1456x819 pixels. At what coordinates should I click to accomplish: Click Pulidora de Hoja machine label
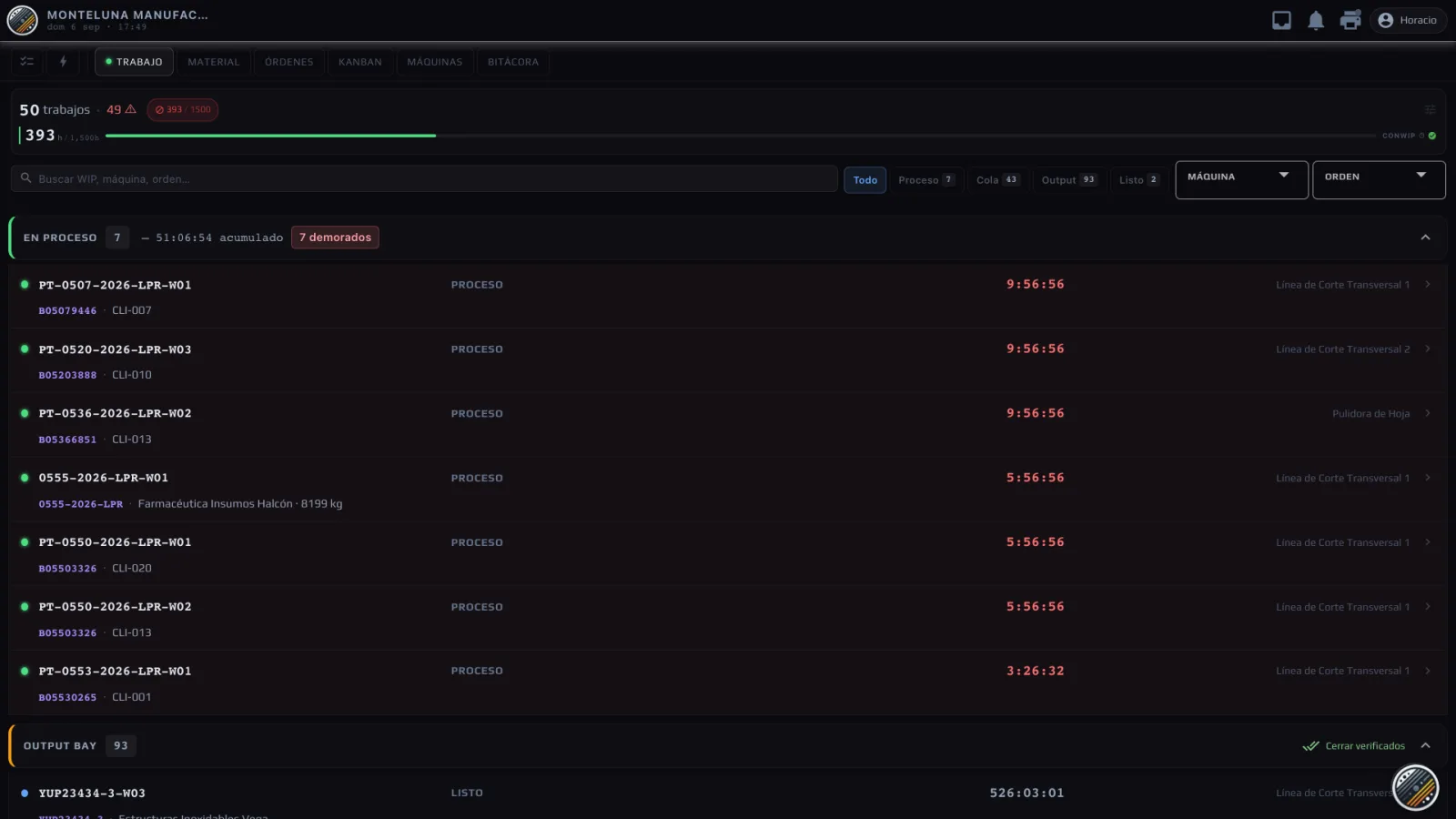(x=1370, y=414)
